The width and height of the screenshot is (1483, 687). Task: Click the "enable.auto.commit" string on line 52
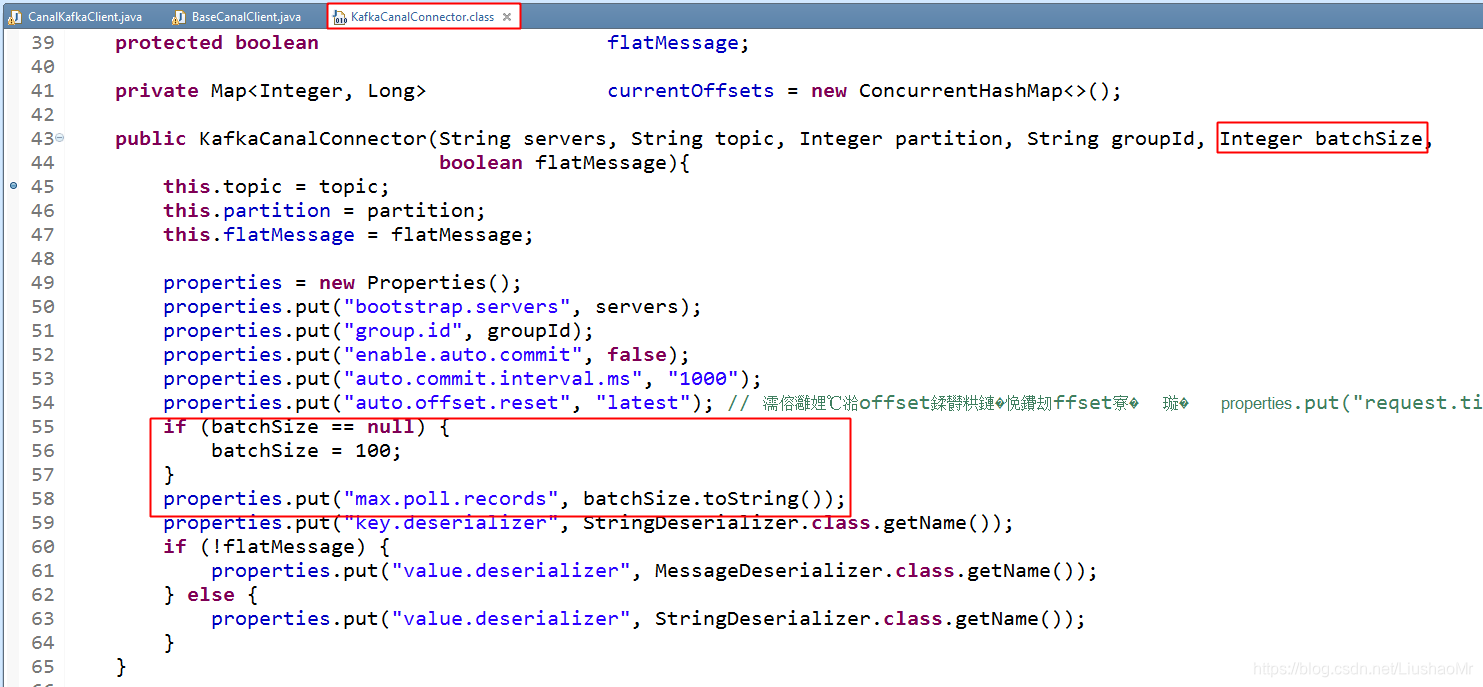463,355
